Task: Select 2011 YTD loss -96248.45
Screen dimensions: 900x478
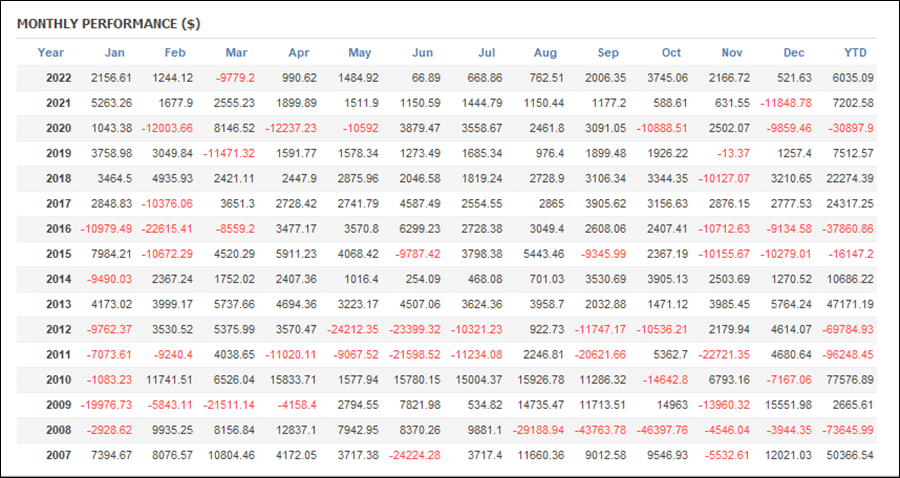Action: pyautogui.click(x=848, y=355)
